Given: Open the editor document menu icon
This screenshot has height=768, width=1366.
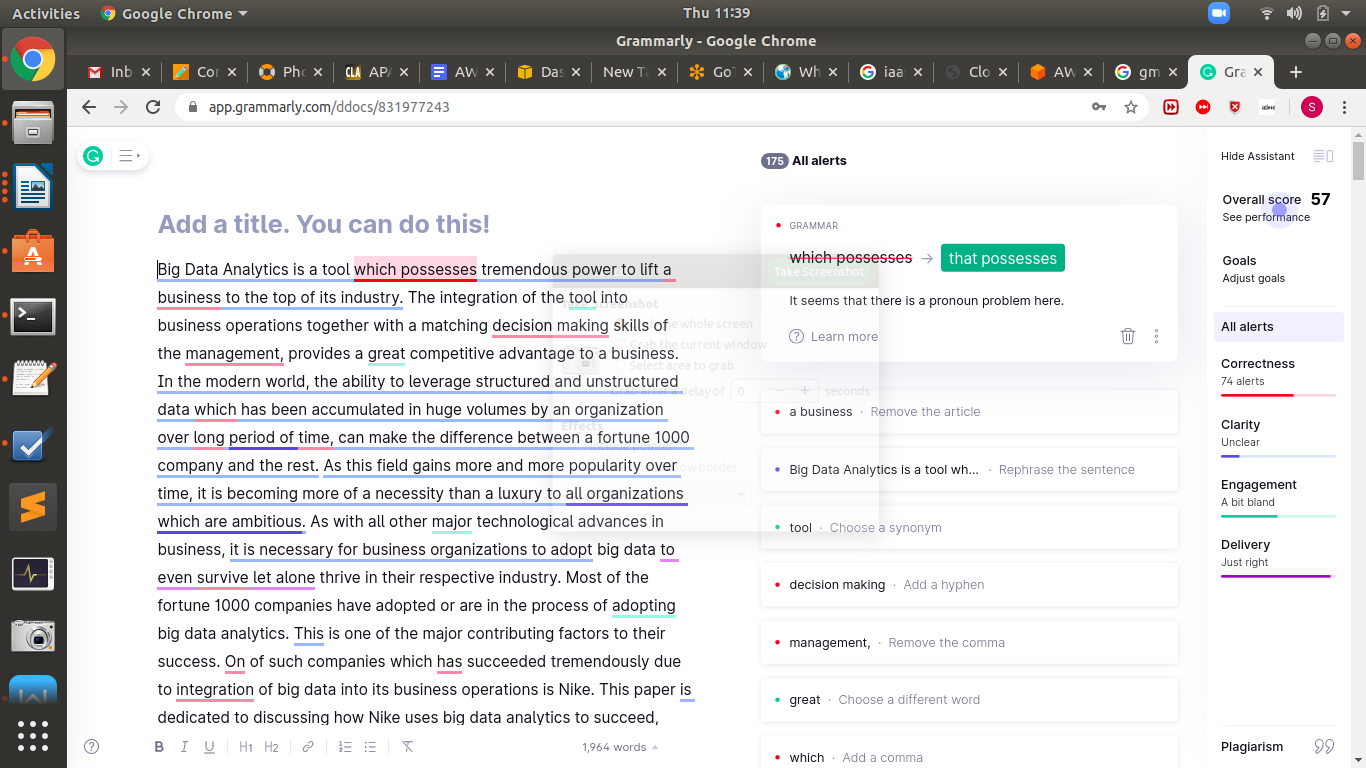Looking at the screenshot, I should pos(128,156).
